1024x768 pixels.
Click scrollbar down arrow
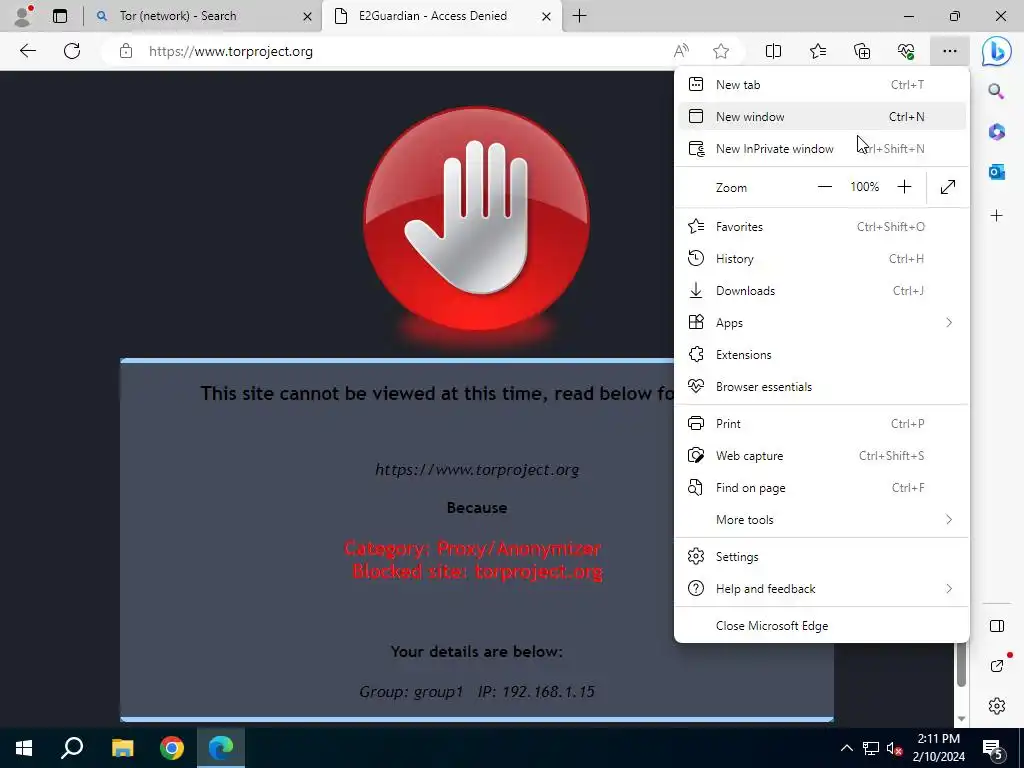click(x=961, y=719)
